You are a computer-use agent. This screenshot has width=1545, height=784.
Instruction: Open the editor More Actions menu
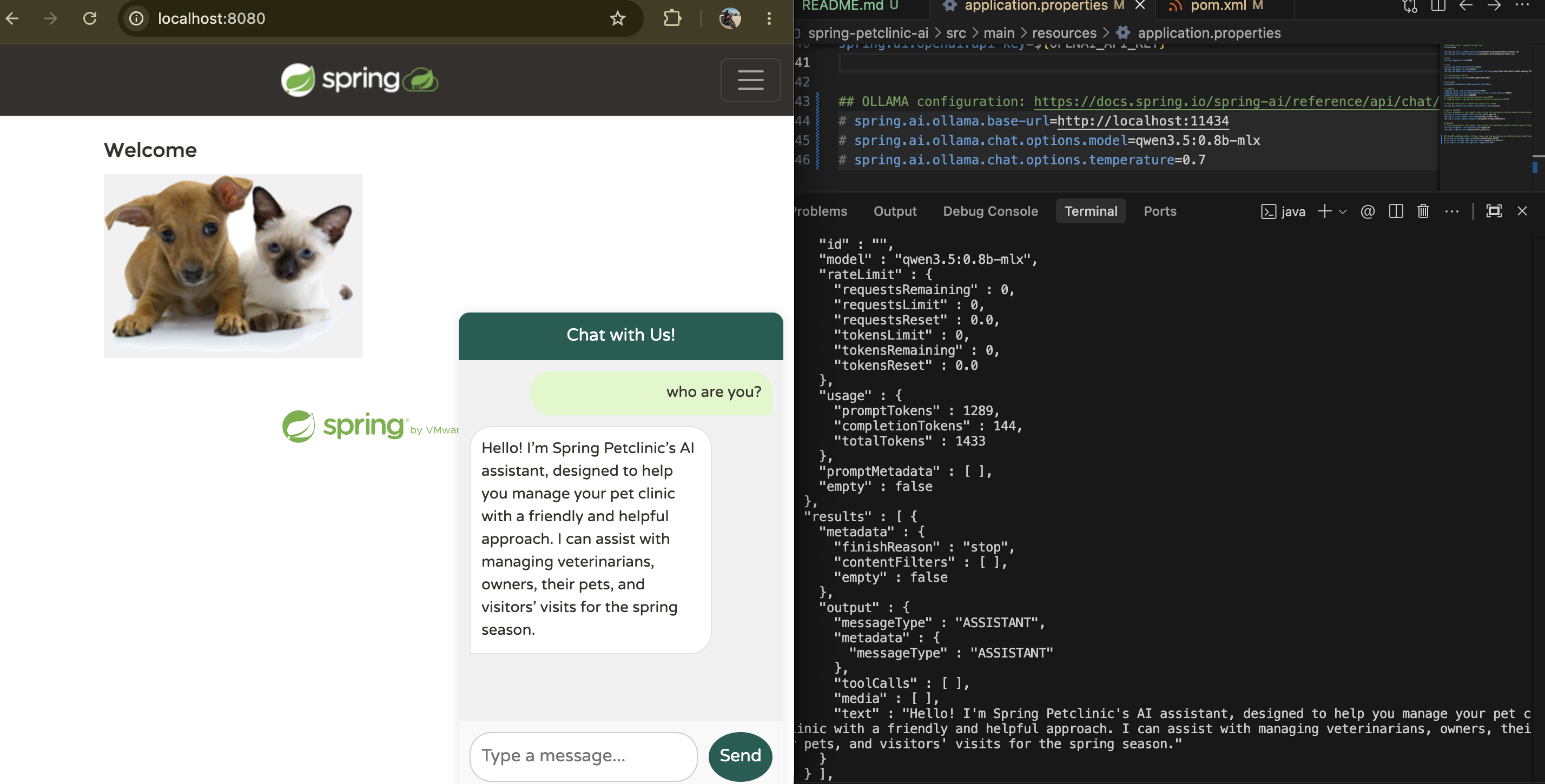pyautogui.click(x=1522, y=5)
